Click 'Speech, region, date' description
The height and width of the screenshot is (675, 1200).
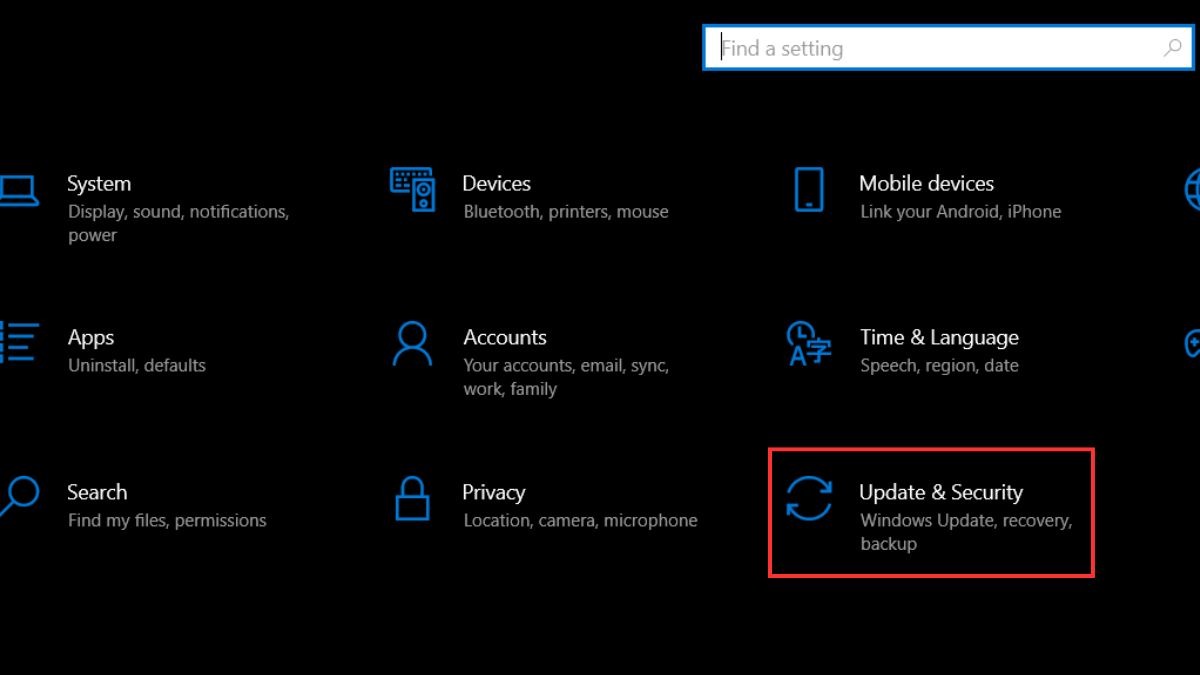939,366
